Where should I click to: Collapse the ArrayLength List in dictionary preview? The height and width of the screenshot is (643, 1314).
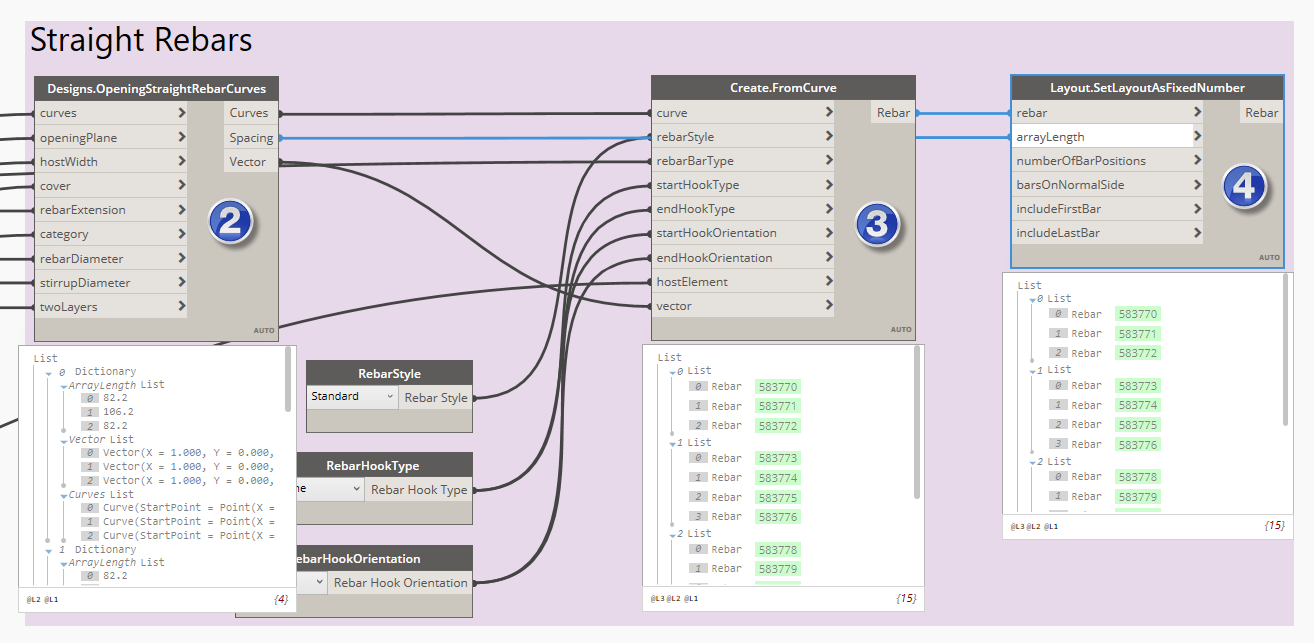click(64, 385)
